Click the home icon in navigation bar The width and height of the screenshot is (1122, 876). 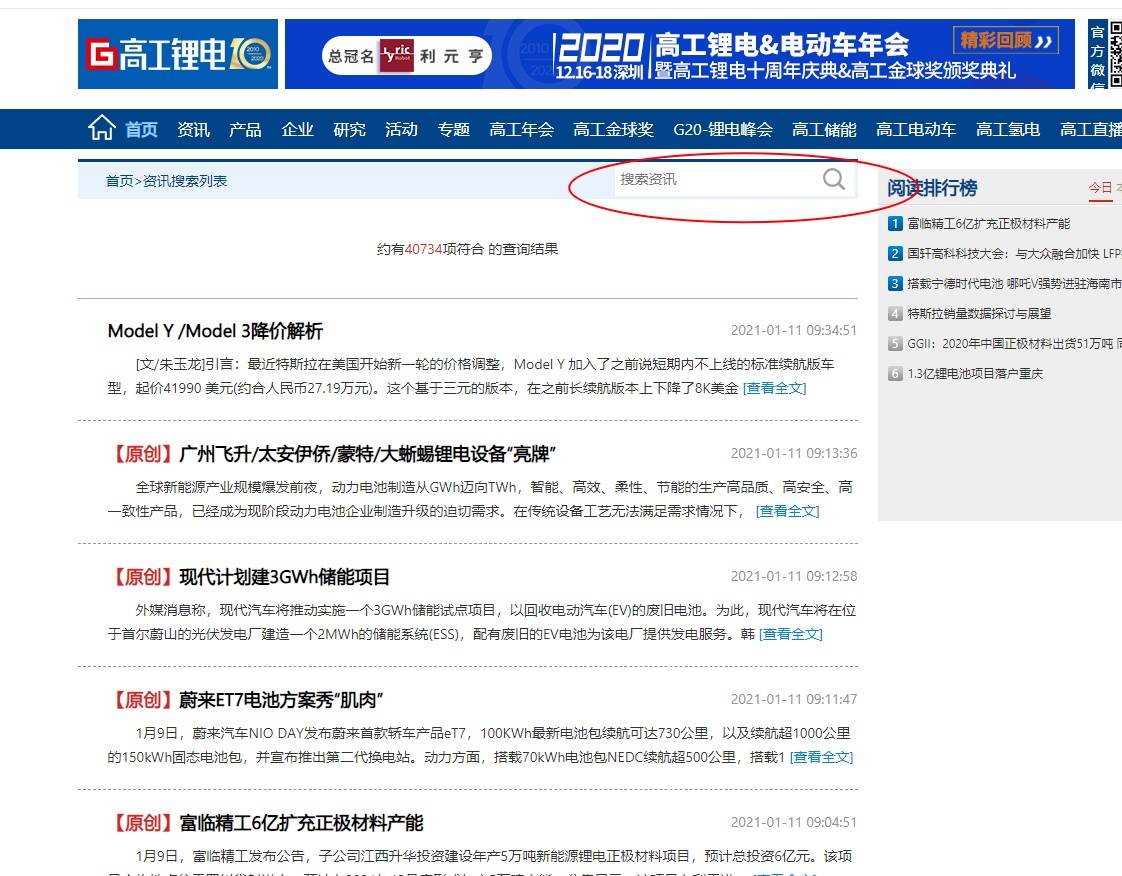click(102, 128)
